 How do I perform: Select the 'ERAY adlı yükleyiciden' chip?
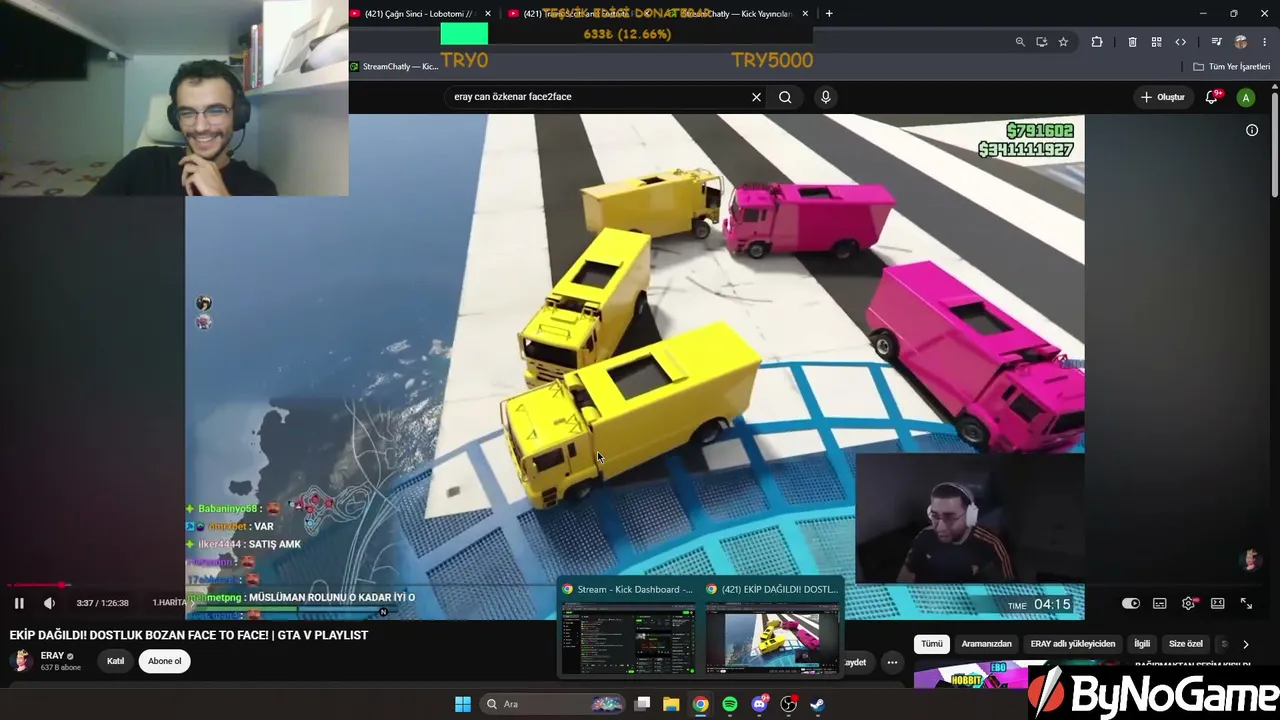(1073, 644)
